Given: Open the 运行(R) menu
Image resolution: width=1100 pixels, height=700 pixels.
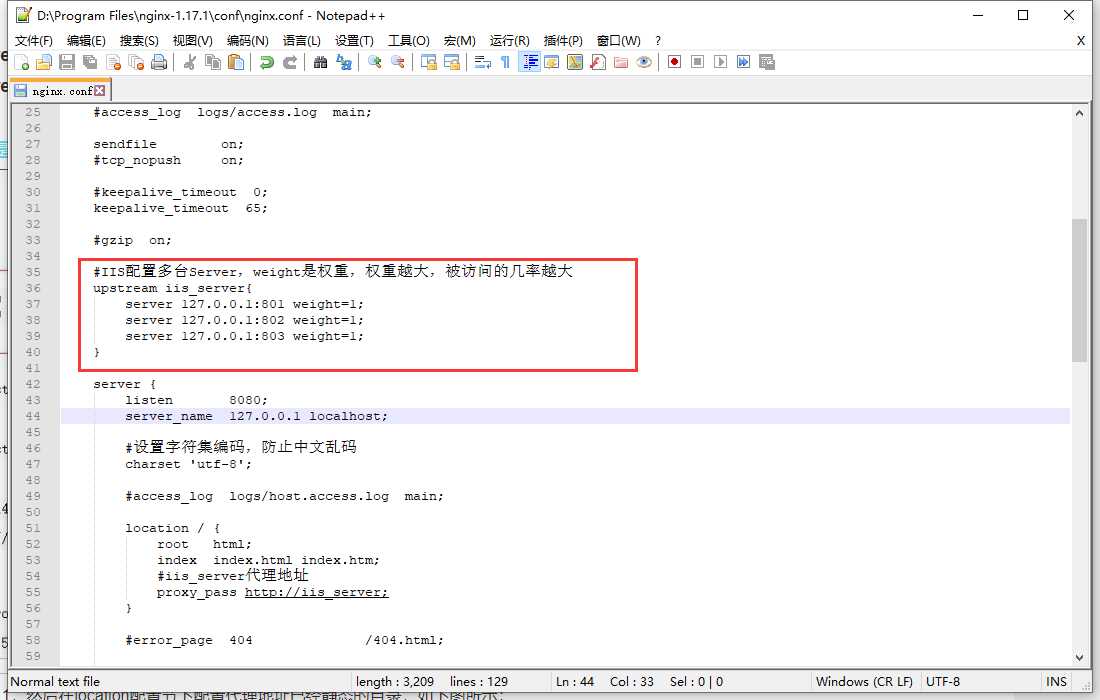Looking at the screenshot, I should (510, 41).
